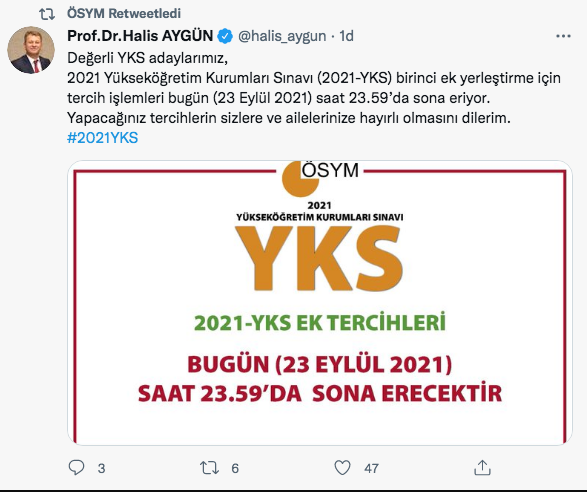Click the reply count of 3
The height and width of the screenshot is (492, 587).
[101, 468]
